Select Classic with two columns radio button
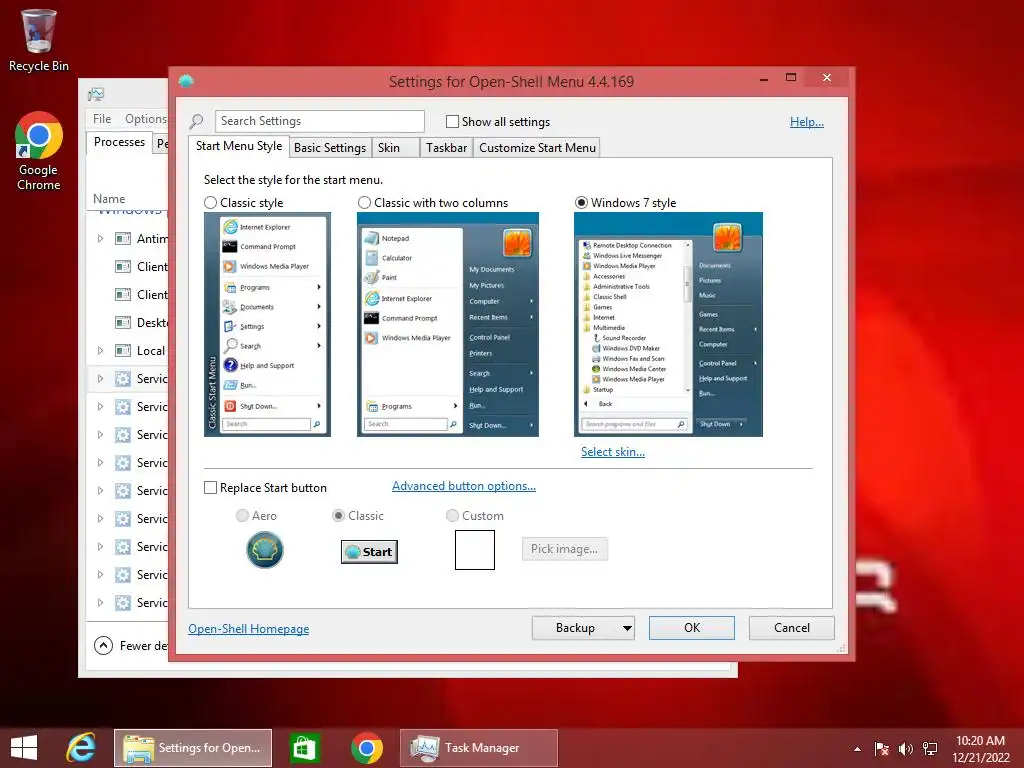The image size is (1024, 768). (x=364, y=202)
